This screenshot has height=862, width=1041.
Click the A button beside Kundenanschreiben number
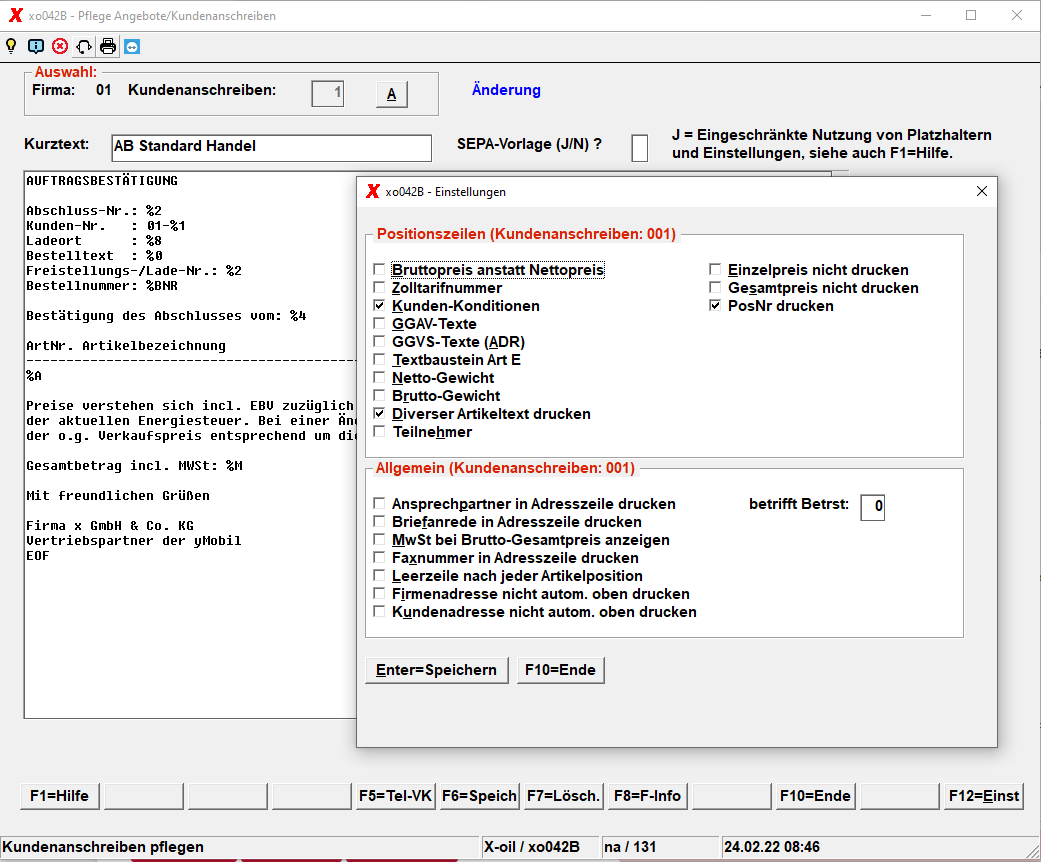392,94
